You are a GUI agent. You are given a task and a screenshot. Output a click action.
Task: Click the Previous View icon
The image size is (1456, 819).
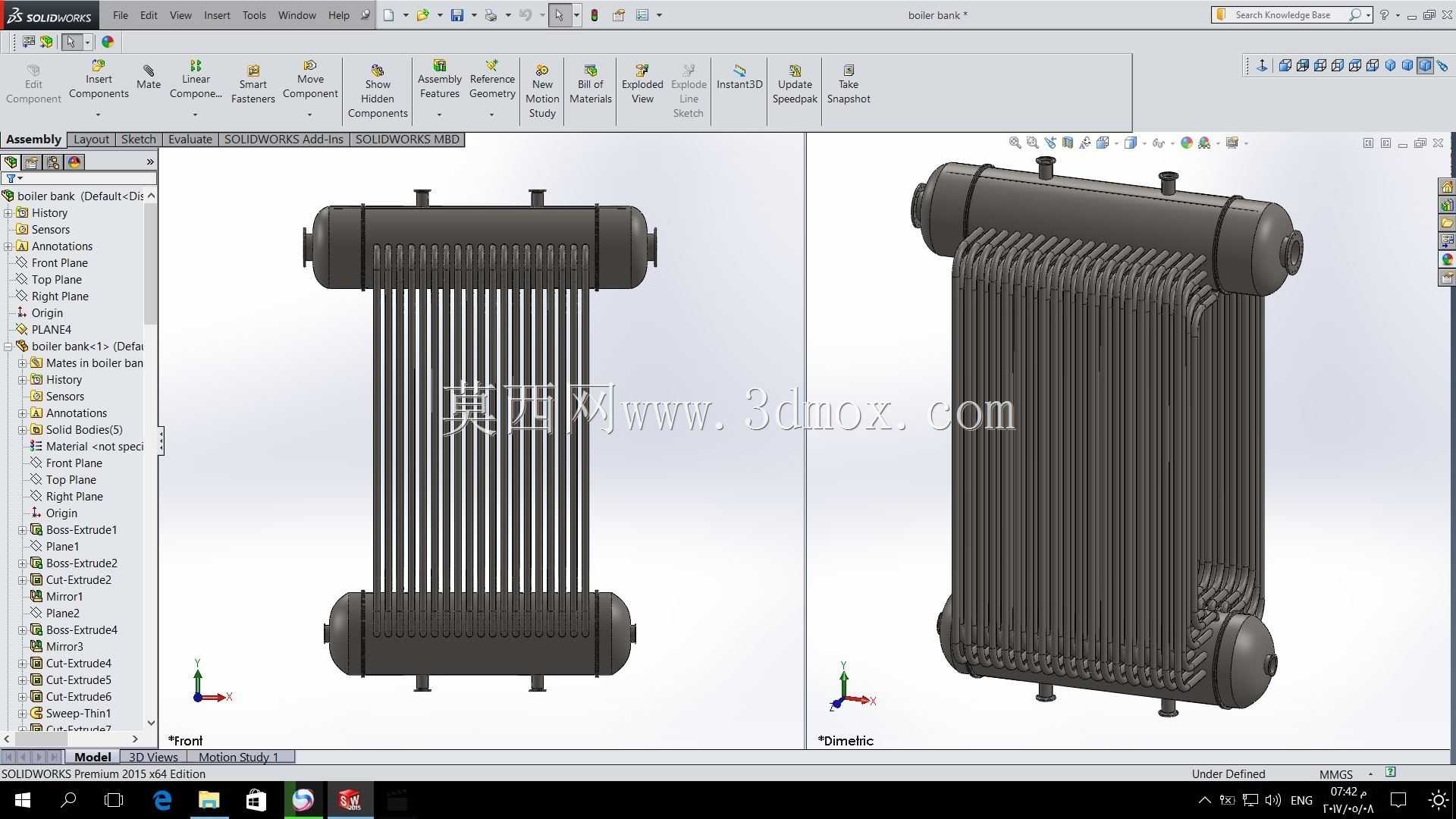(1050, 143)
